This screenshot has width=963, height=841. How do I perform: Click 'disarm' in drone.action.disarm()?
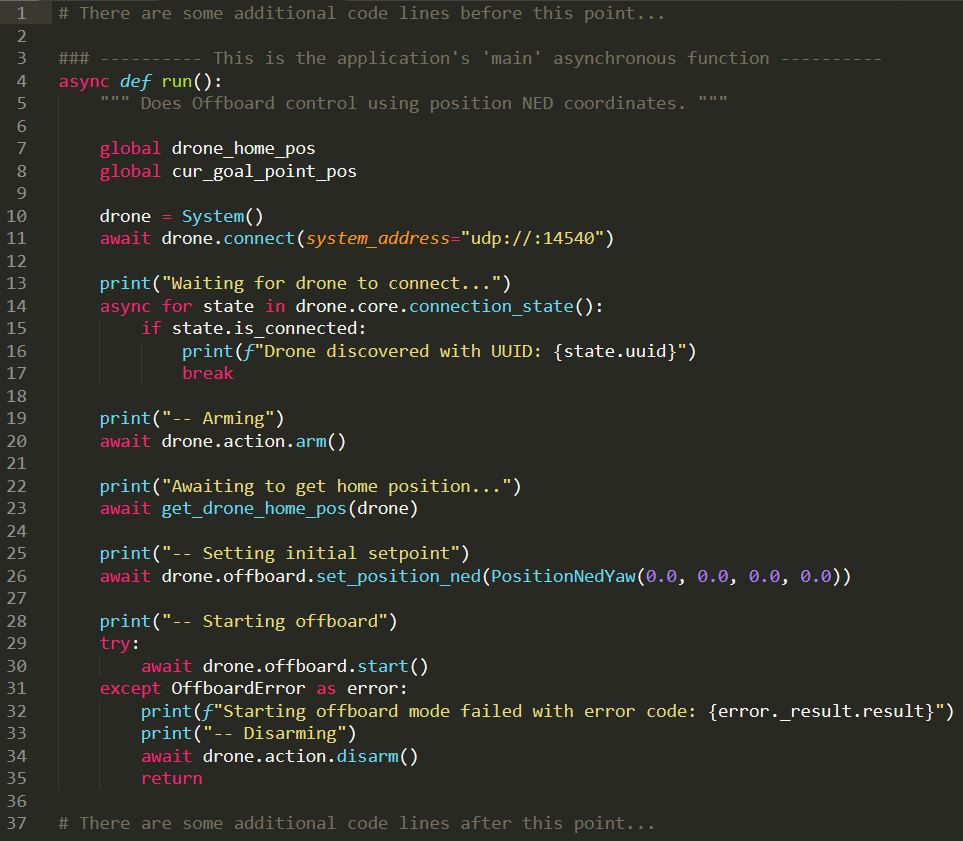(x=367, y=756)
